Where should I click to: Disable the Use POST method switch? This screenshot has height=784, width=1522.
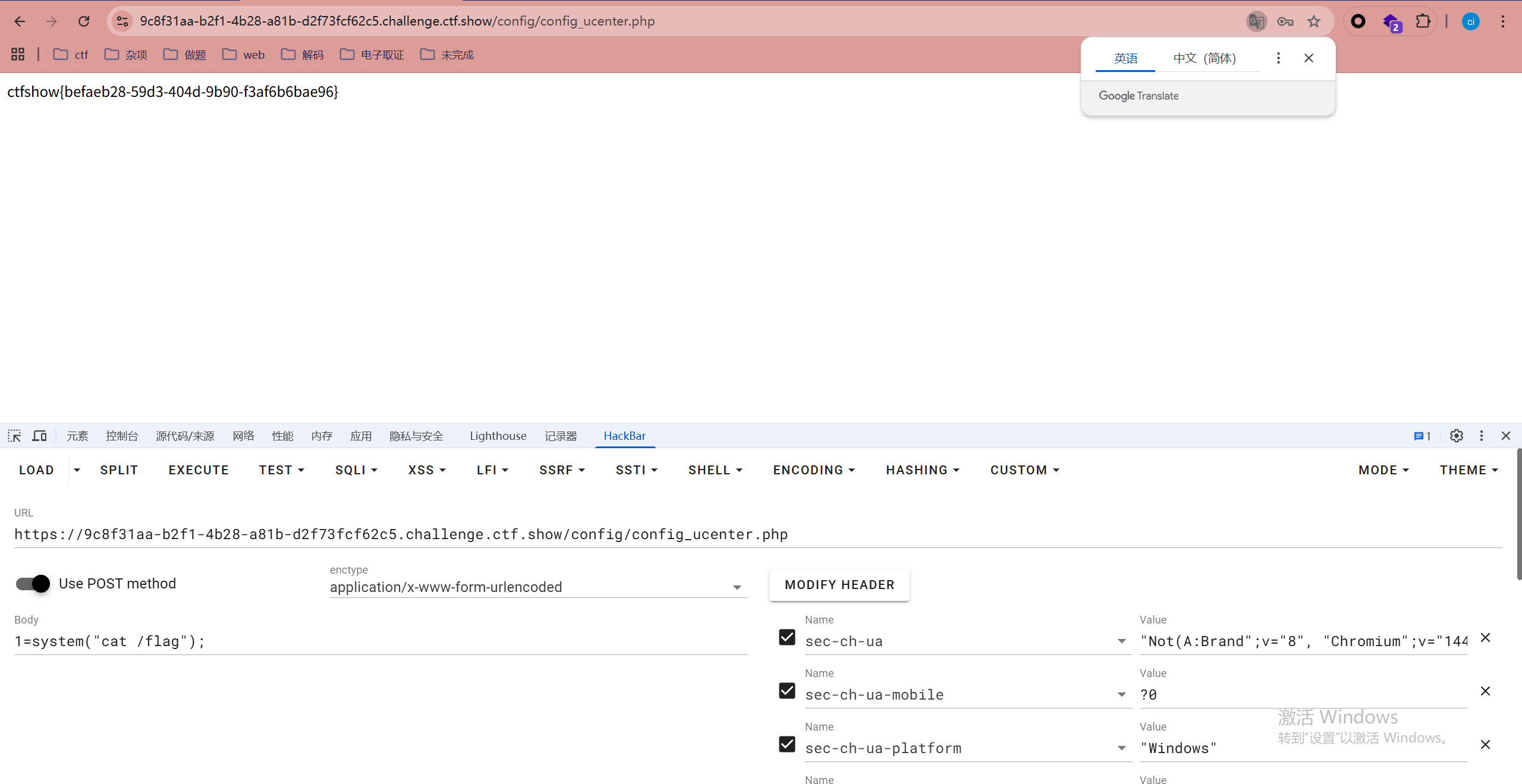(33, 584)
